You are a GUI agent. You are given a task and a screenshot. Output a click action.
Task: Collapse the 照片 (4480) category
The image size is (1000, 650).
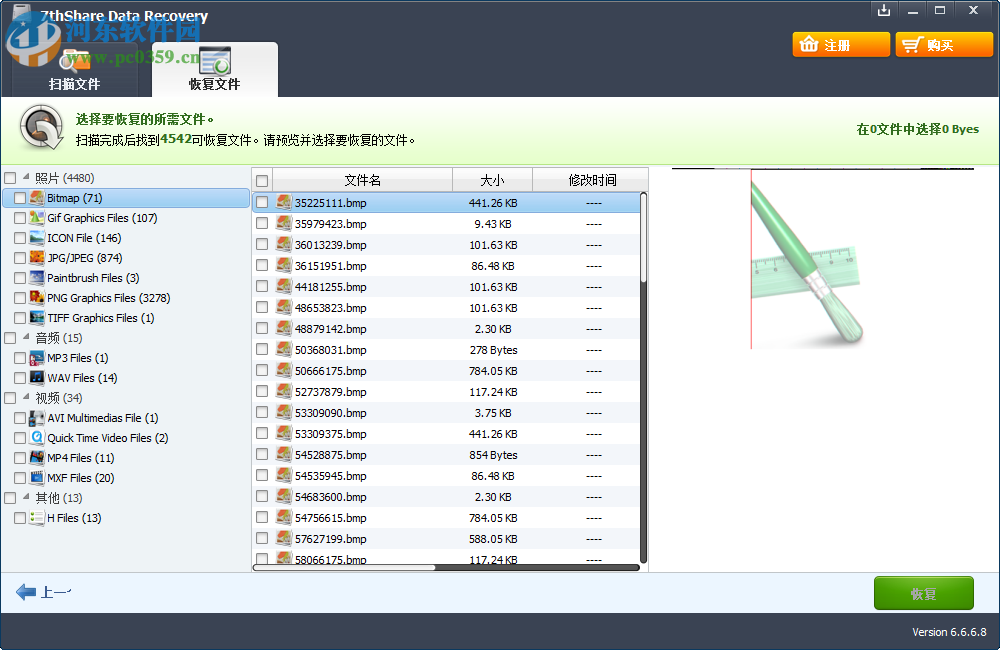click(x=26, y=177)
